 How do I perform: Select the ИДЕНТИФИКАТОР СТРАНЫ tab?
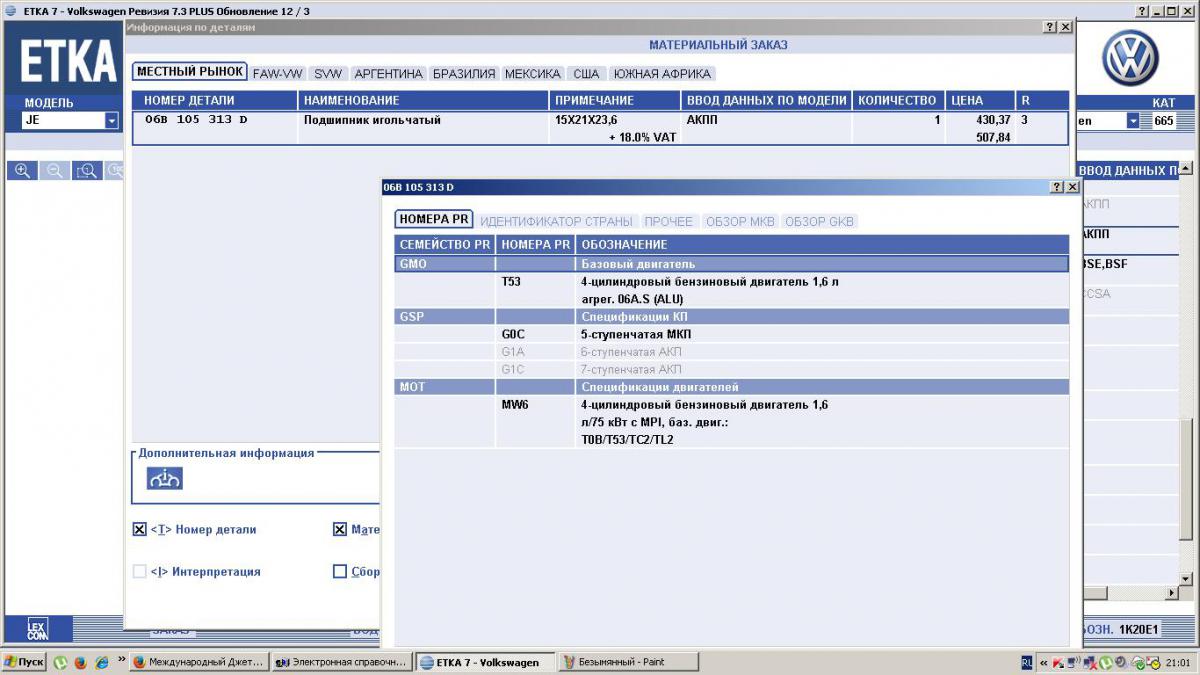[x=556, y=222]
